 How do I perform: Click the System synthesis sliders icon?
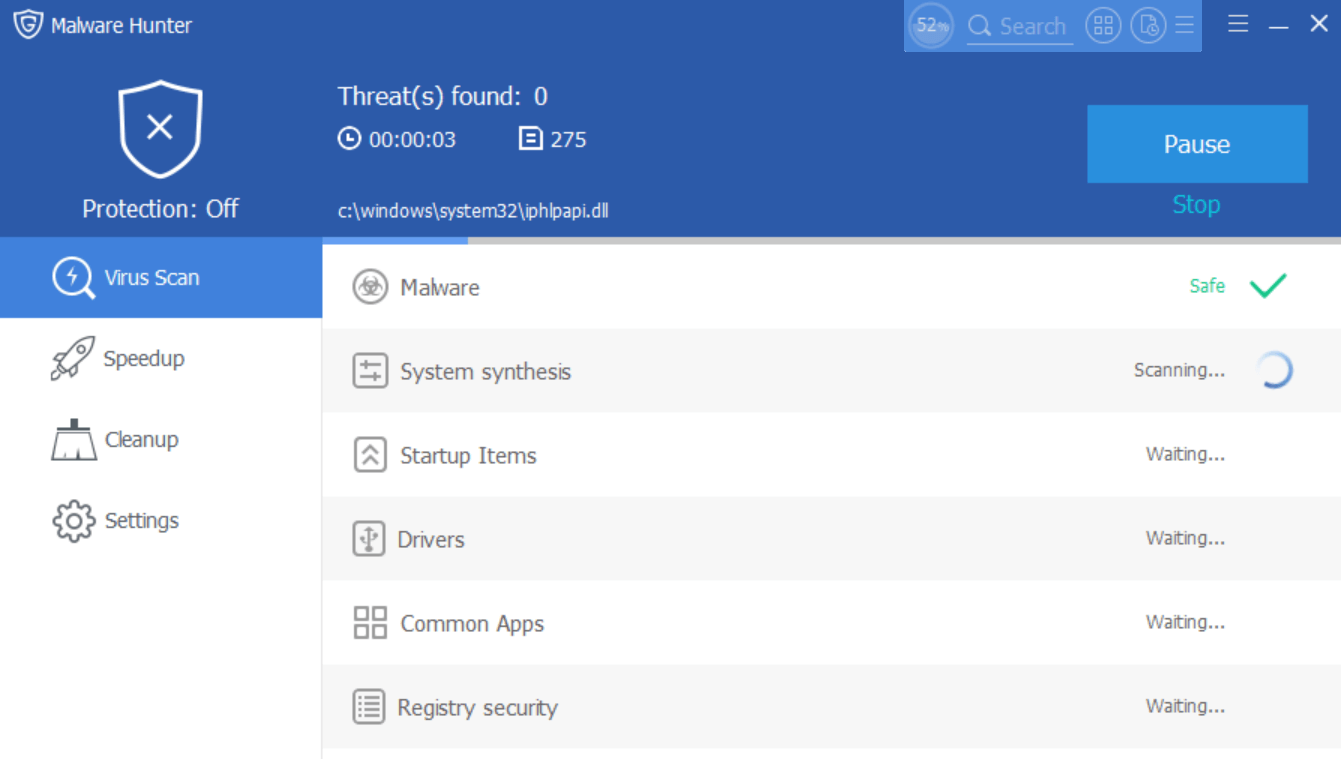pos(370,372)
